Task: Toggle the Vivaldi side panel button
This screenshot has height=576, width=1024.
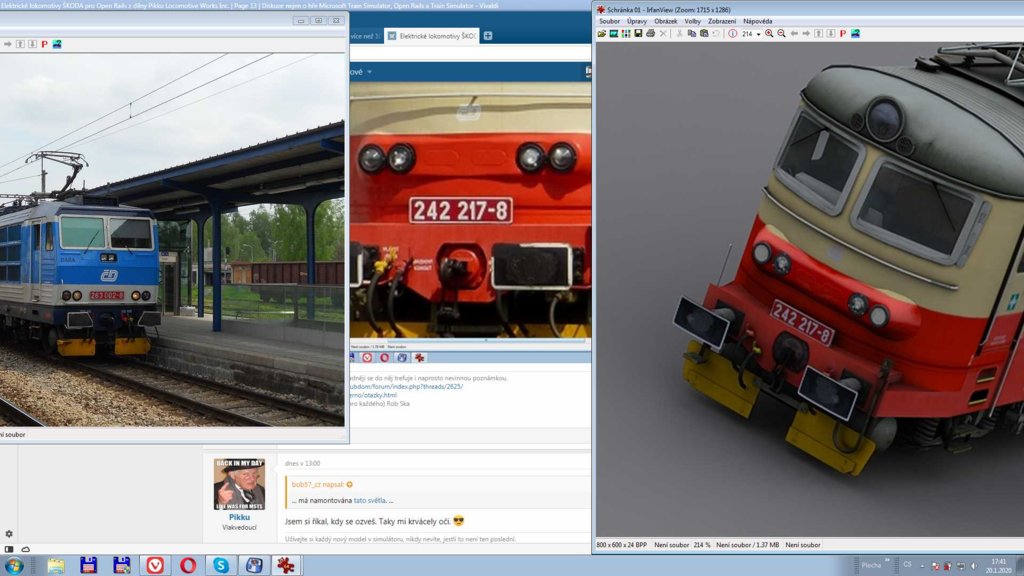Action: [9, 549]
